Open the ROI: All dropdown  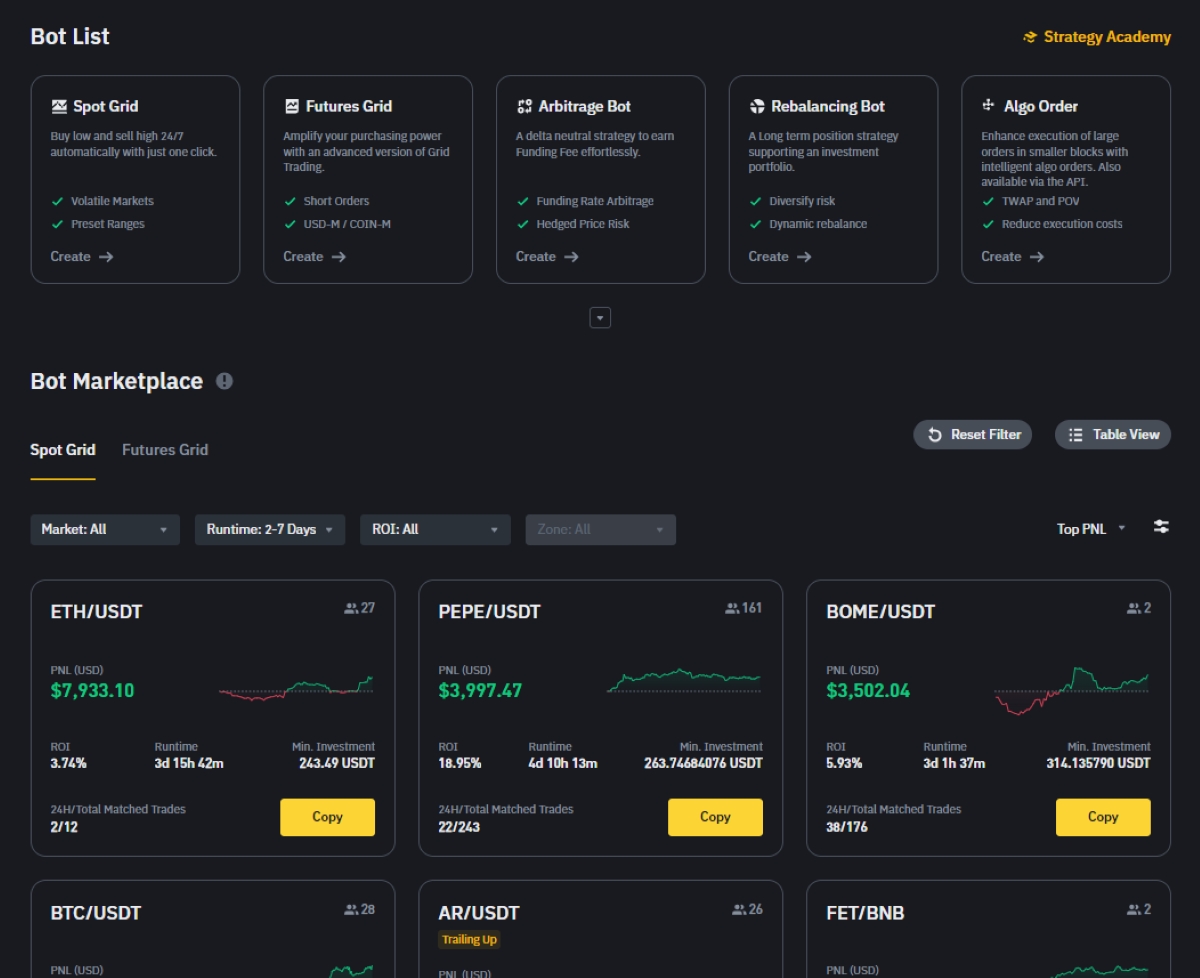pos(435,529)
